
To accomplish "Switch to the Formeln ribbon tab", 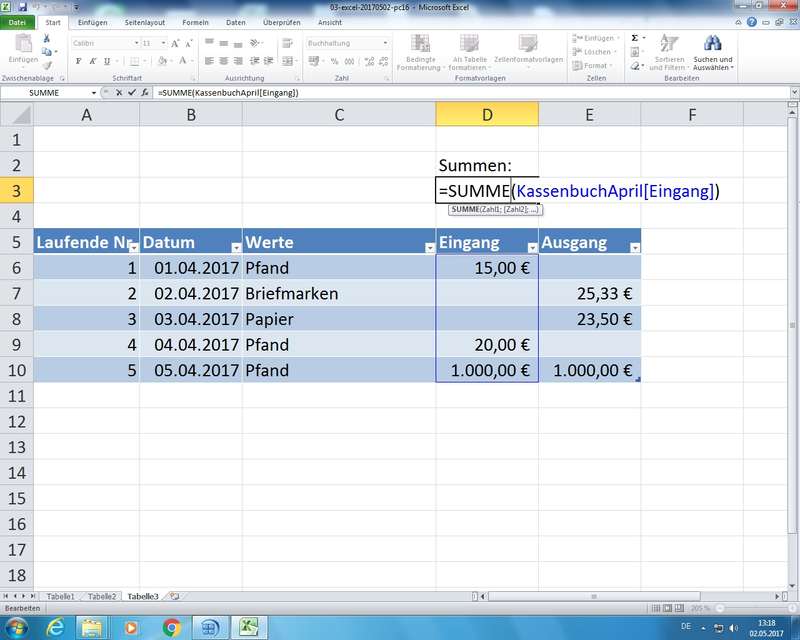I will [x=195, y=22].
